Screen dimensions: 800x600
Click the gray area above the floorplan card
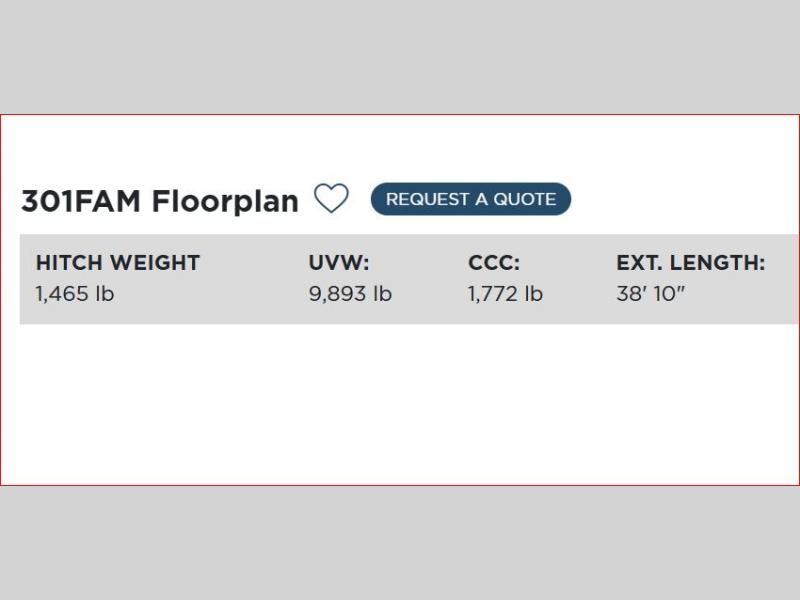click(400, 55)
